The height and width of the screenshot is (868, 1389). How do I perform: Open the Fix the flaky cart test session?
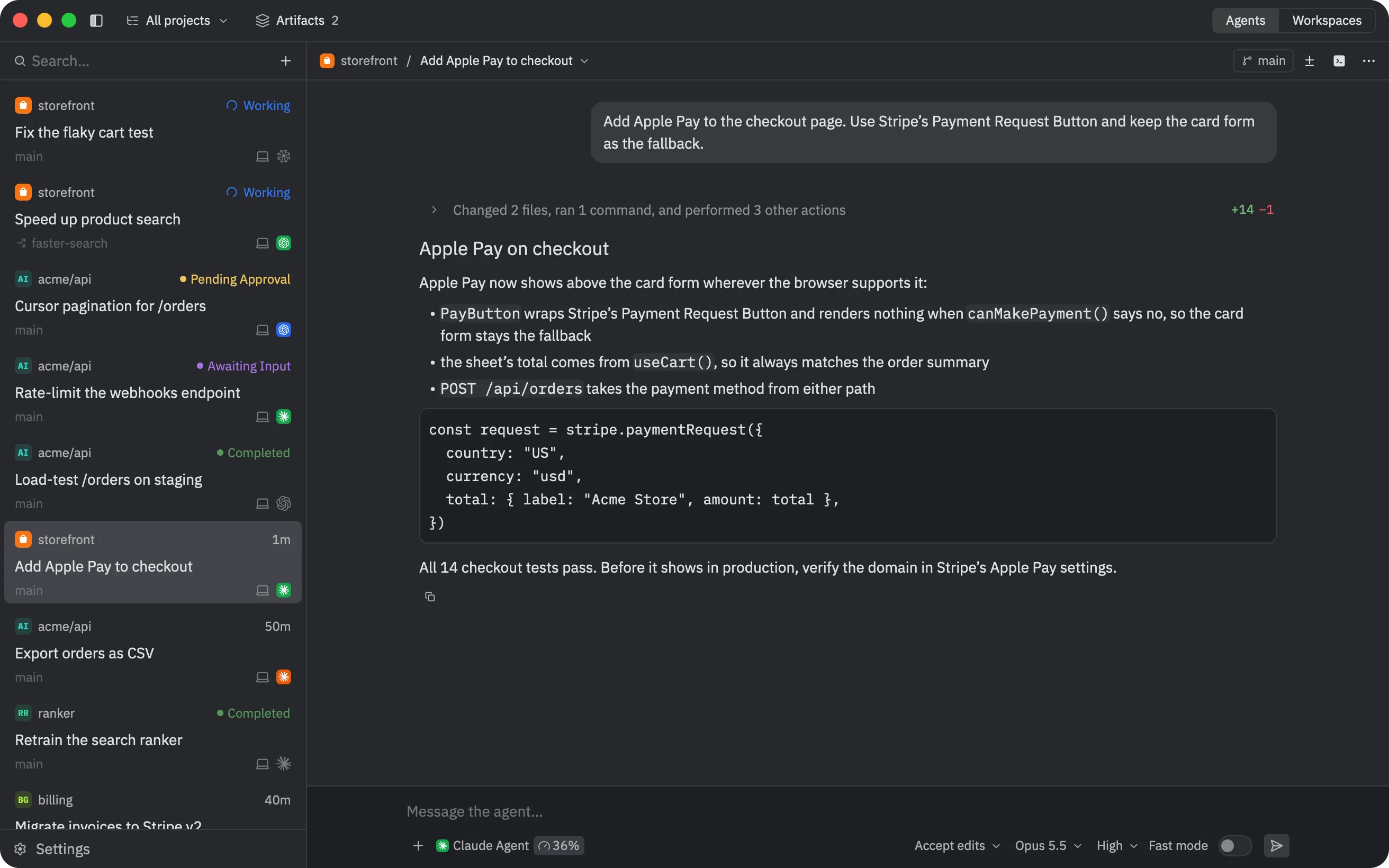152,131
